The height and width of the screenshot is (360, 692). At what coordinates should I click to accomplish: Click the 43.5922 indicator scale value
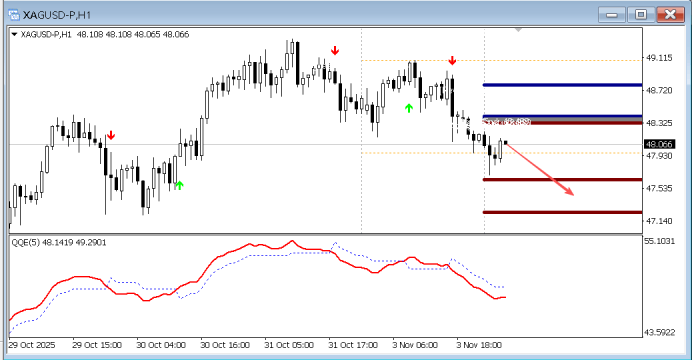659,332
